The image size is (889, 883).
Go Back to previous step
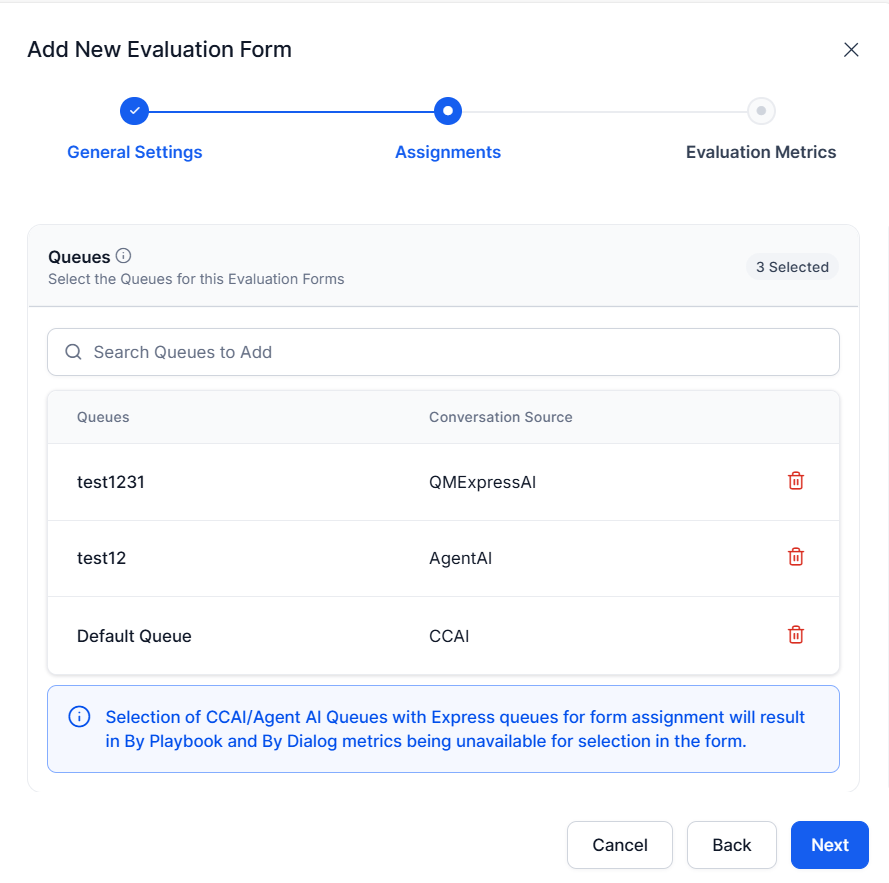pos(732,845)
